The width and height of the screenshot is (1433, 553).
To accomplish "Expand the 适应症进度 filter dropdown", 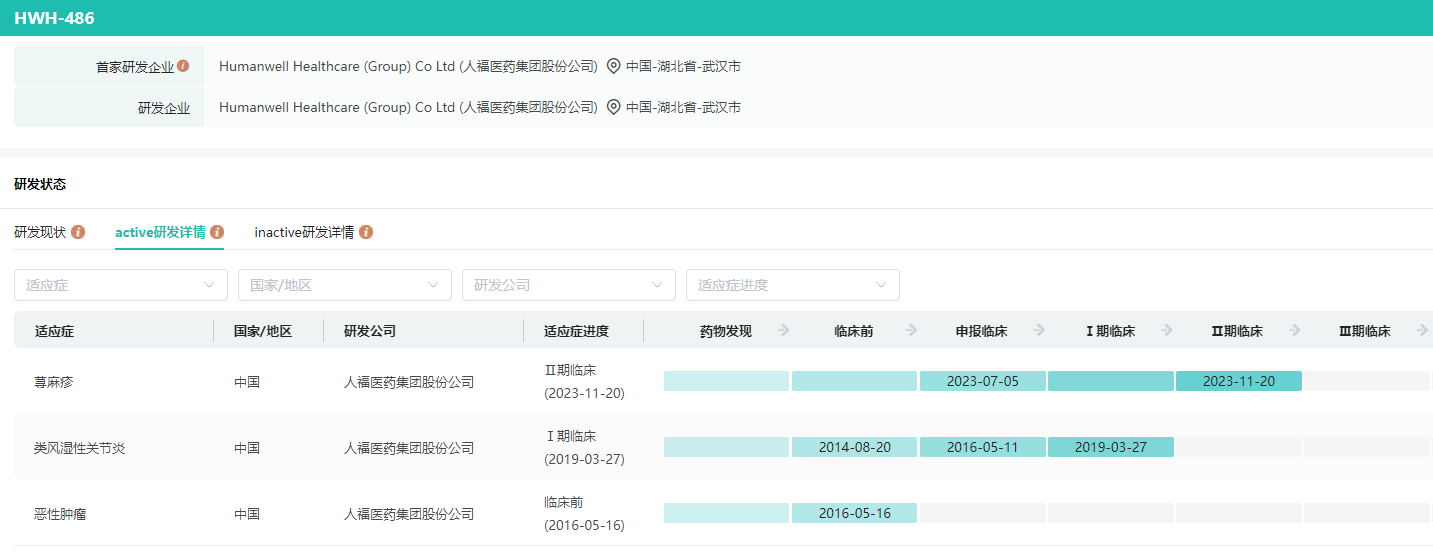I will coord(792,285).
